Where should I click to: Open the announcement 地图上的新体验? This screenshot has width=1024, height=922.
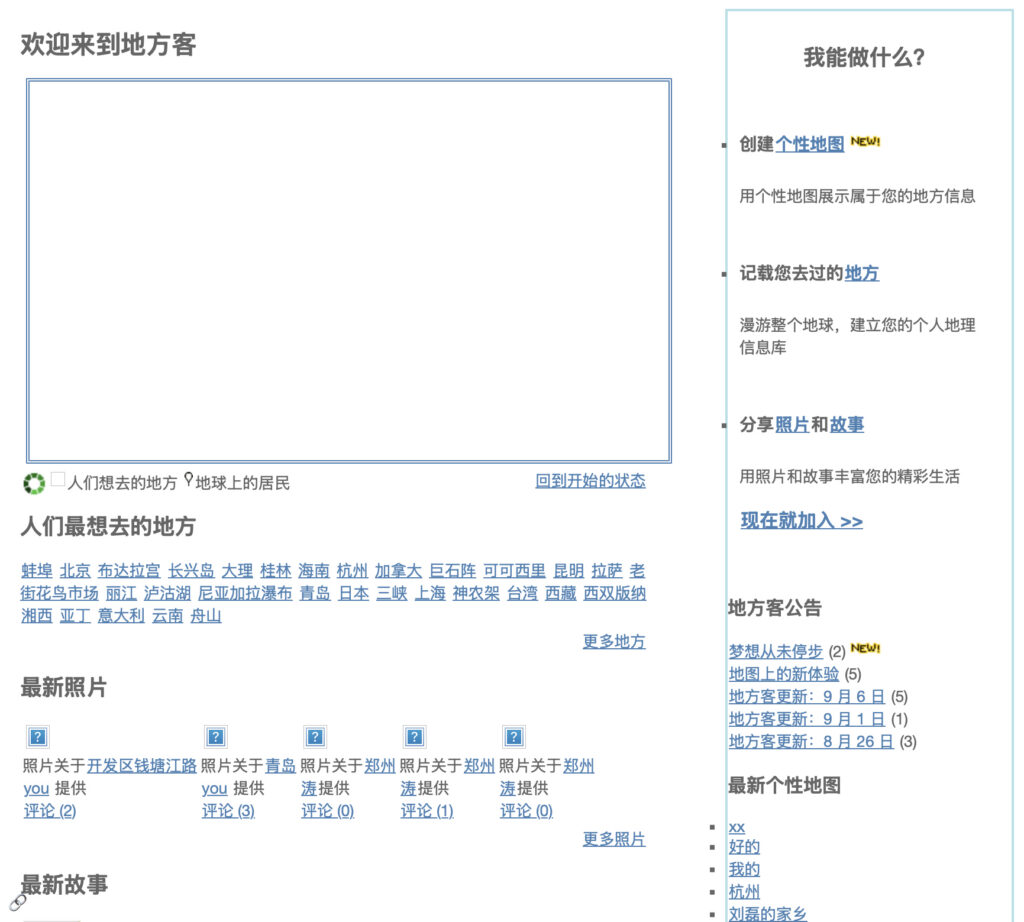[x=784, y=674]
